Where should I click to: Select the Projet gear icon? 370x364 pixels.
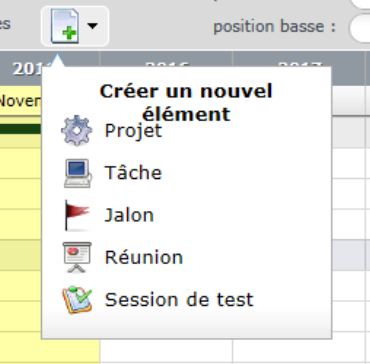tap(77, 131)
